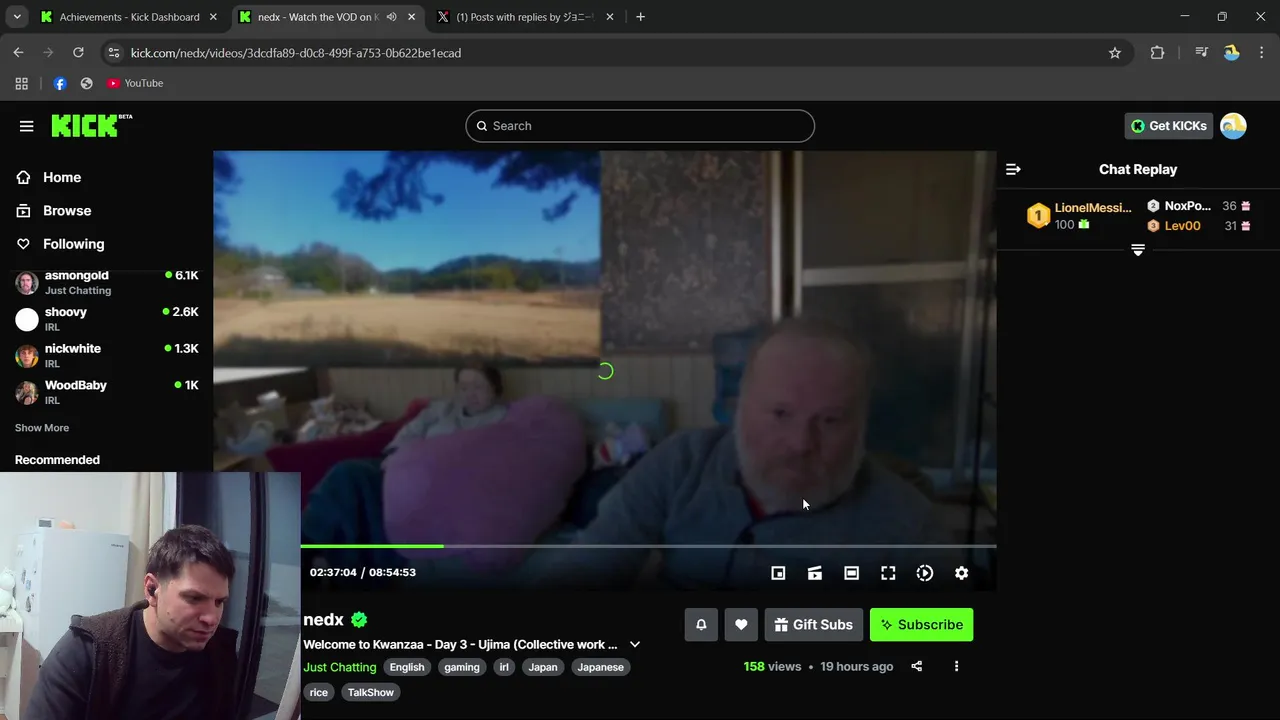Switch to the X Posts with replies tab
This screenshot has width=1280, height=720.
click(x=526, y=17)
